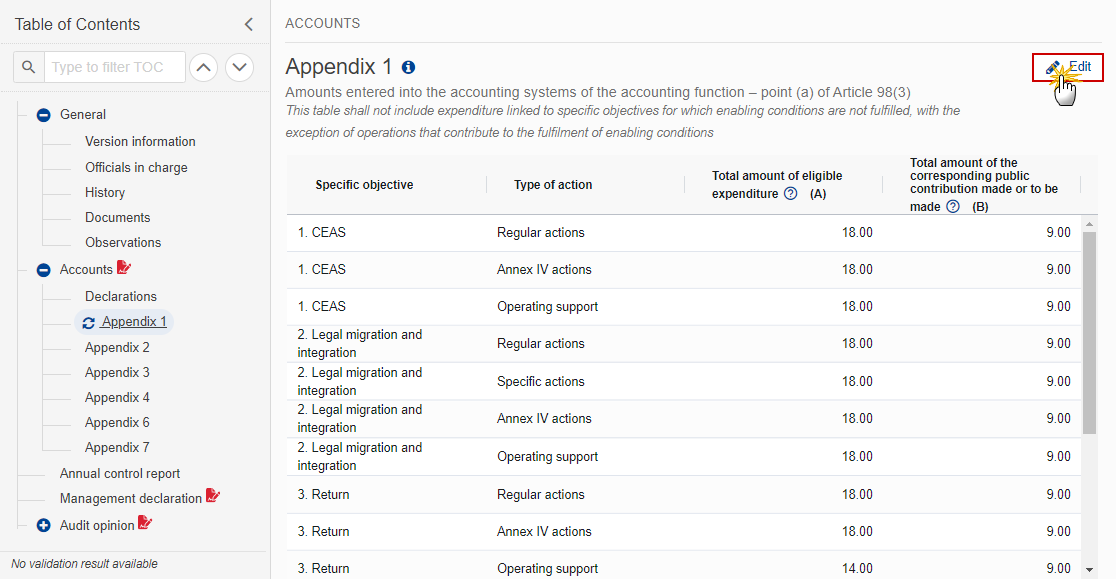Viewport: 1116px width, 579px height.
Task: Open Appendix 1 info icon
Action: point(409,67)
